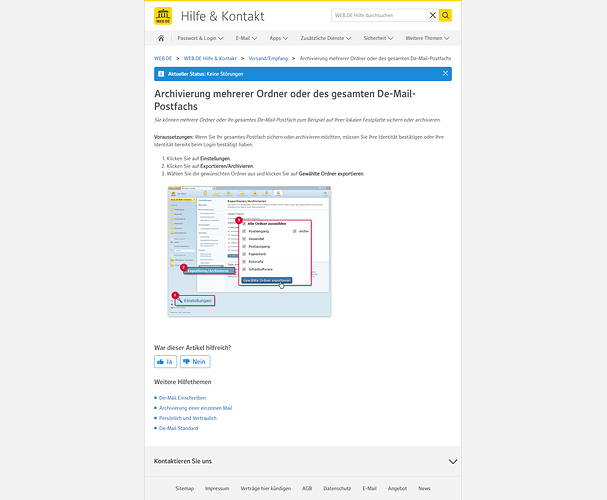
Task: Open Persönlich und Vertraulich help topic
Action: click(188, 418)
